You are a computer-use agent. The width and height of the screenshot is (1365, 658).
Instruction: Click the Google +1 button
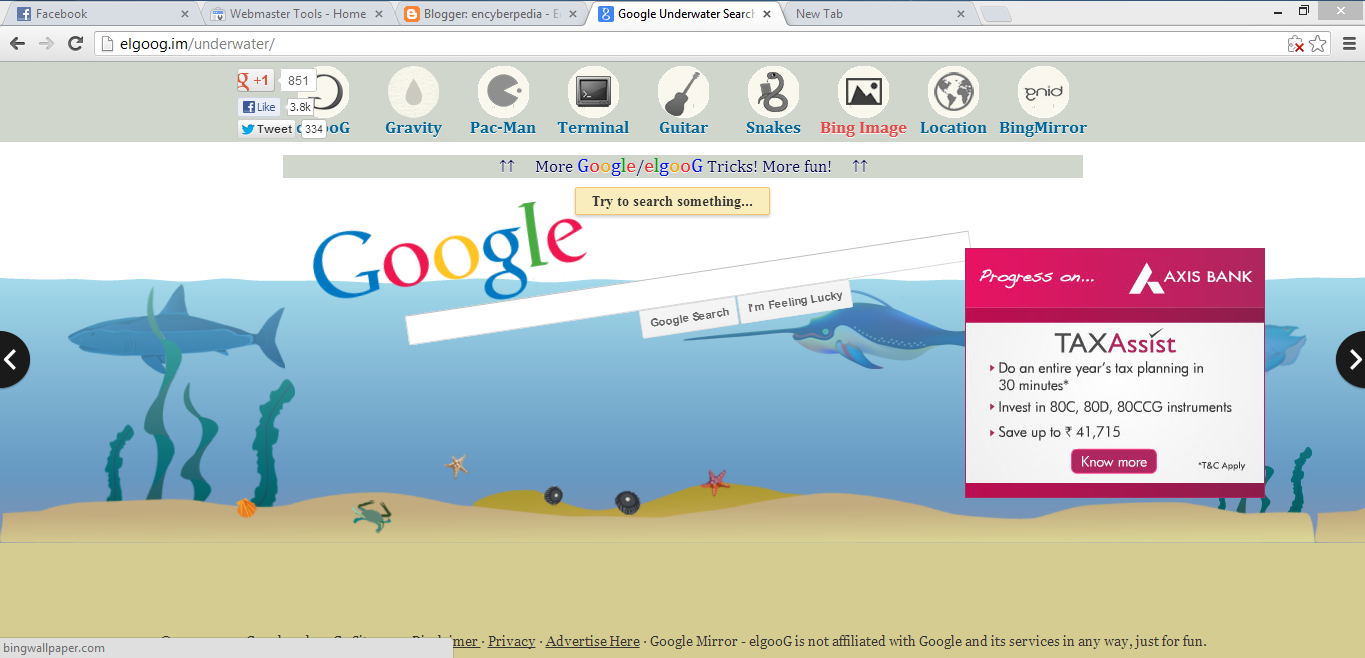click(255, 81)
